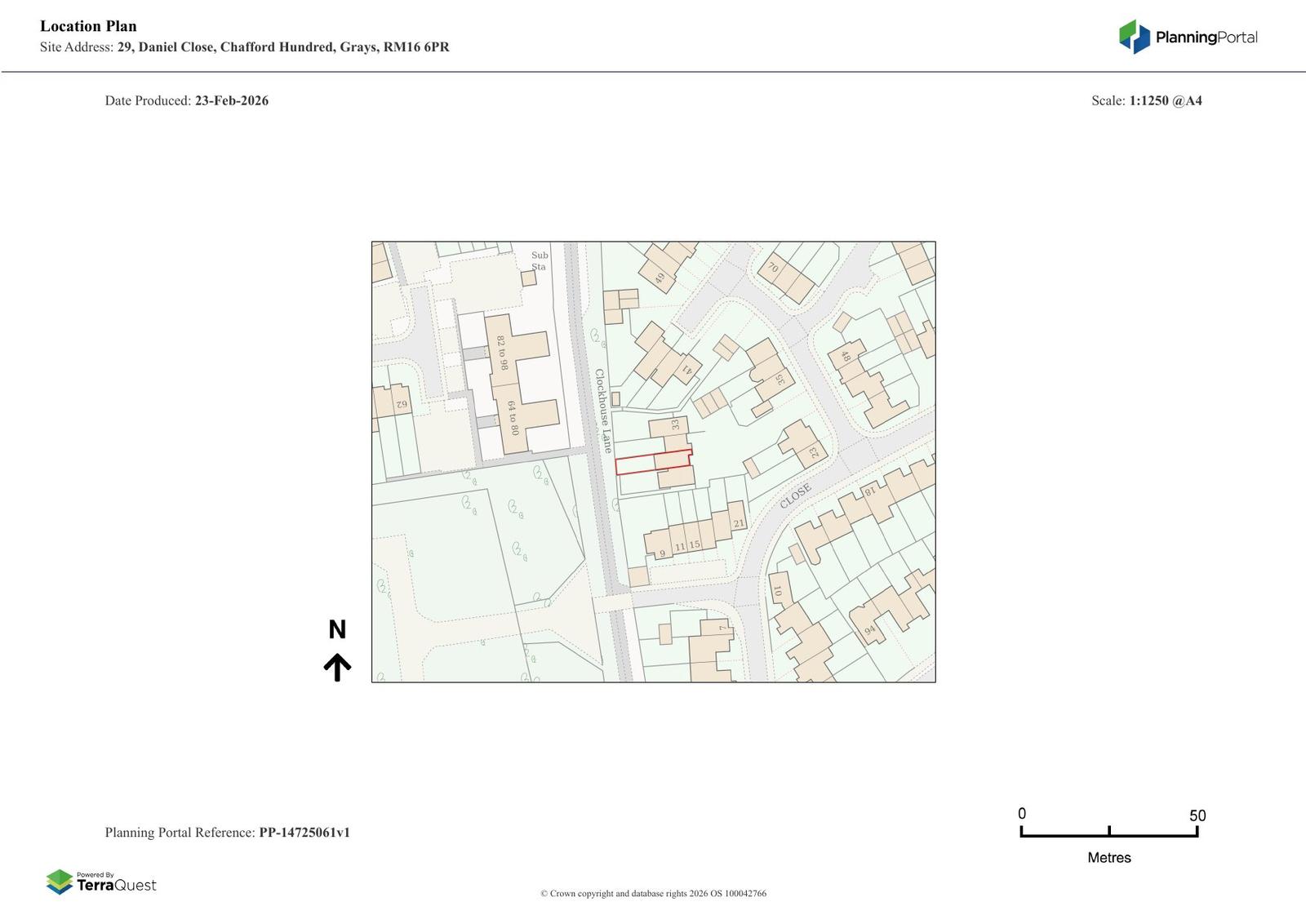Click house number 49 on map

660,278
